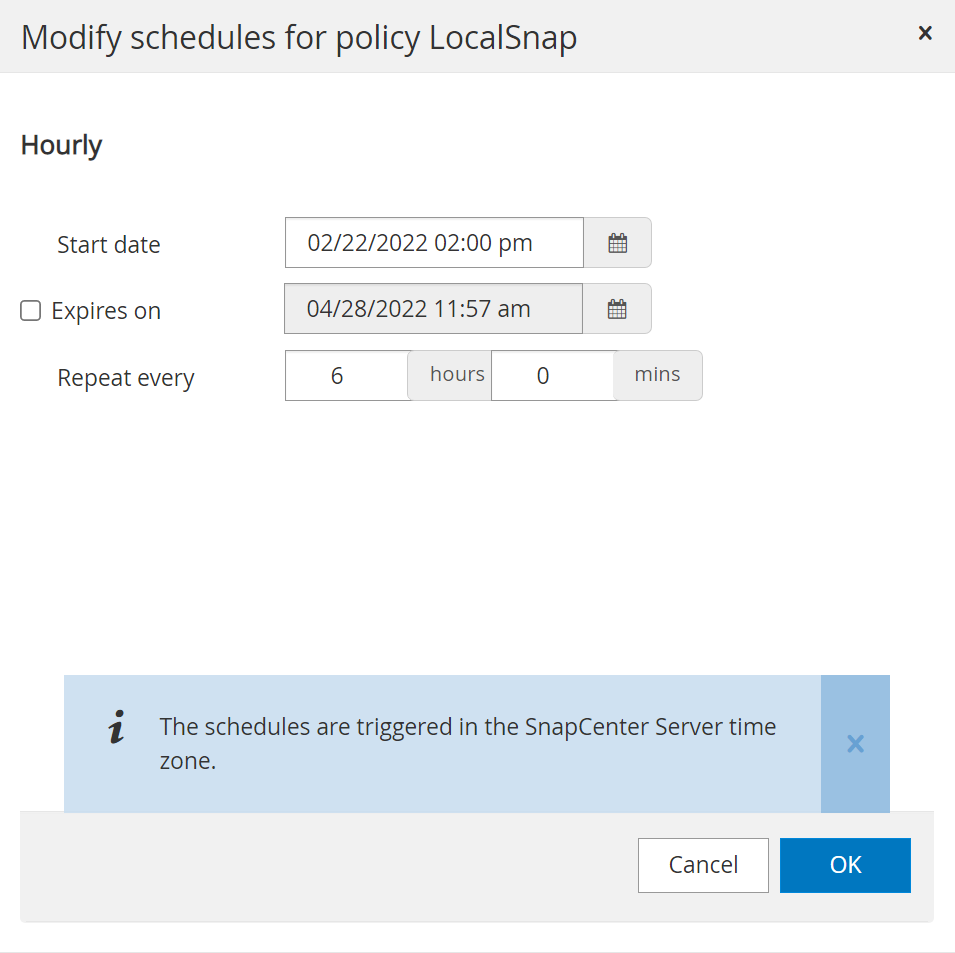Click the hours unit label
The image size is (955, 953).
coord(457,375)
